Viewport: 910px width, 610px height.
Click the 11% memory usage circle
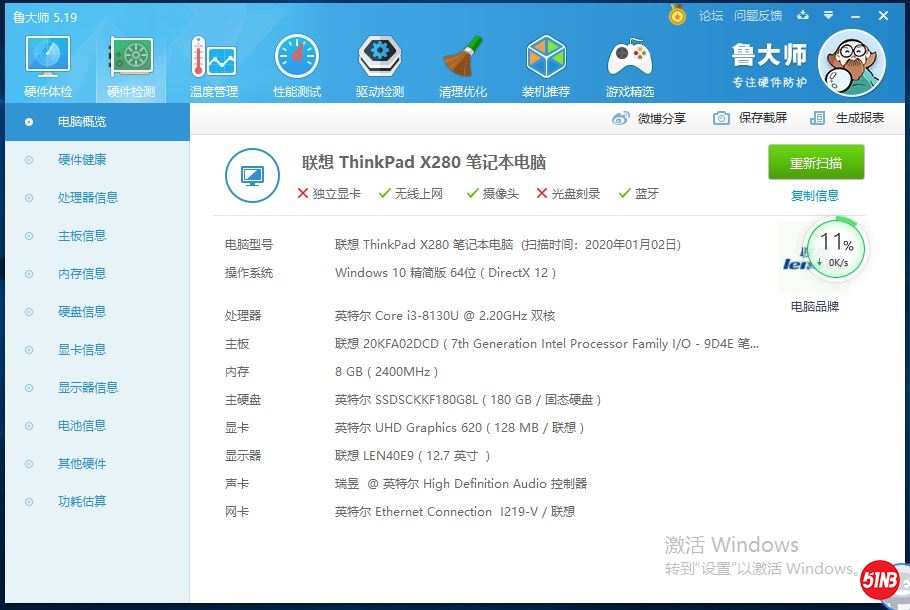coord(835,247)
